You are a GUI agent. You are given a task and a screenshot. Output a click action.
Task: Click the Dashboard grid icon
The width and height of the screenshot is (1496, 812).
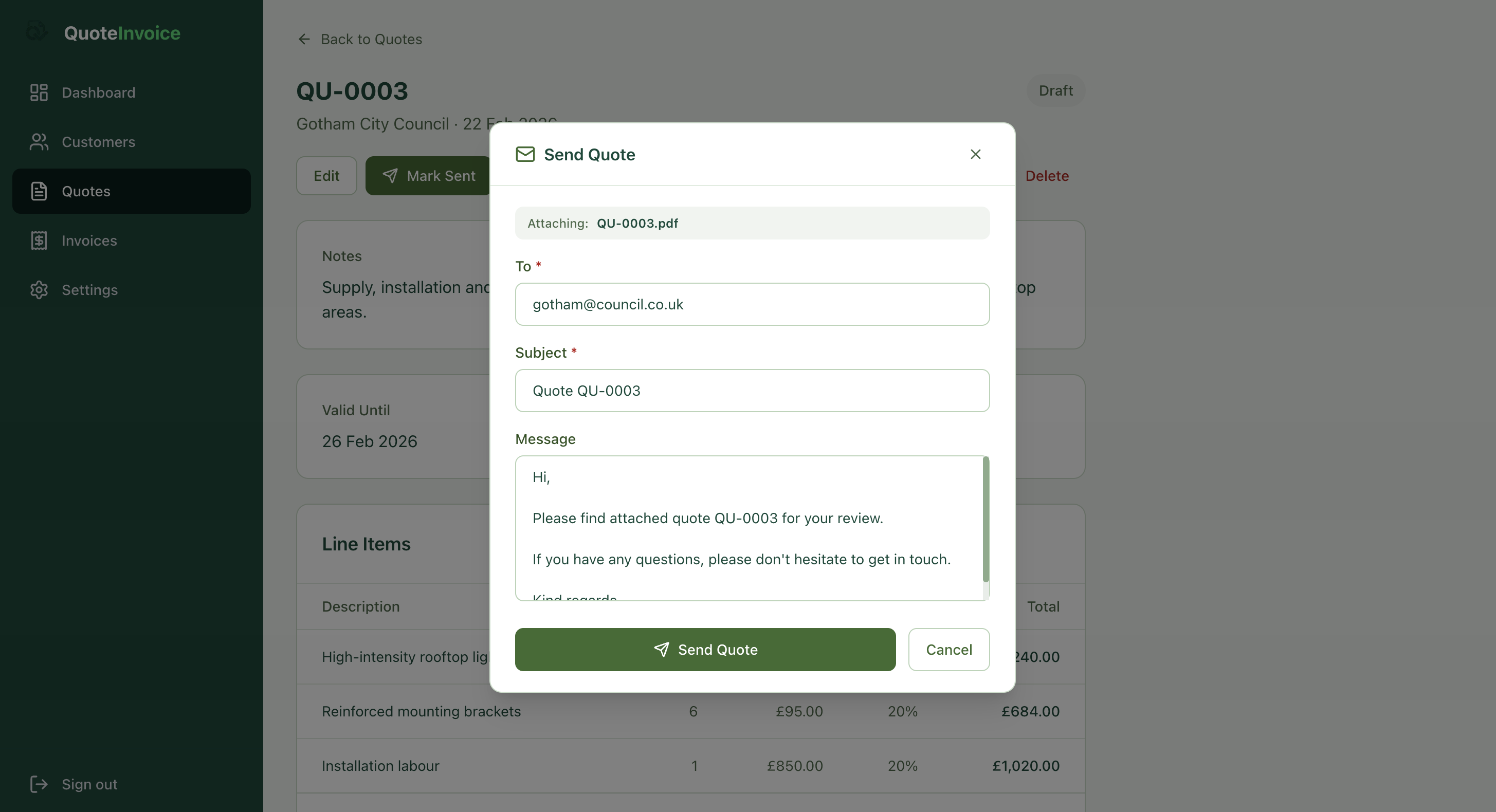(39, 93)
